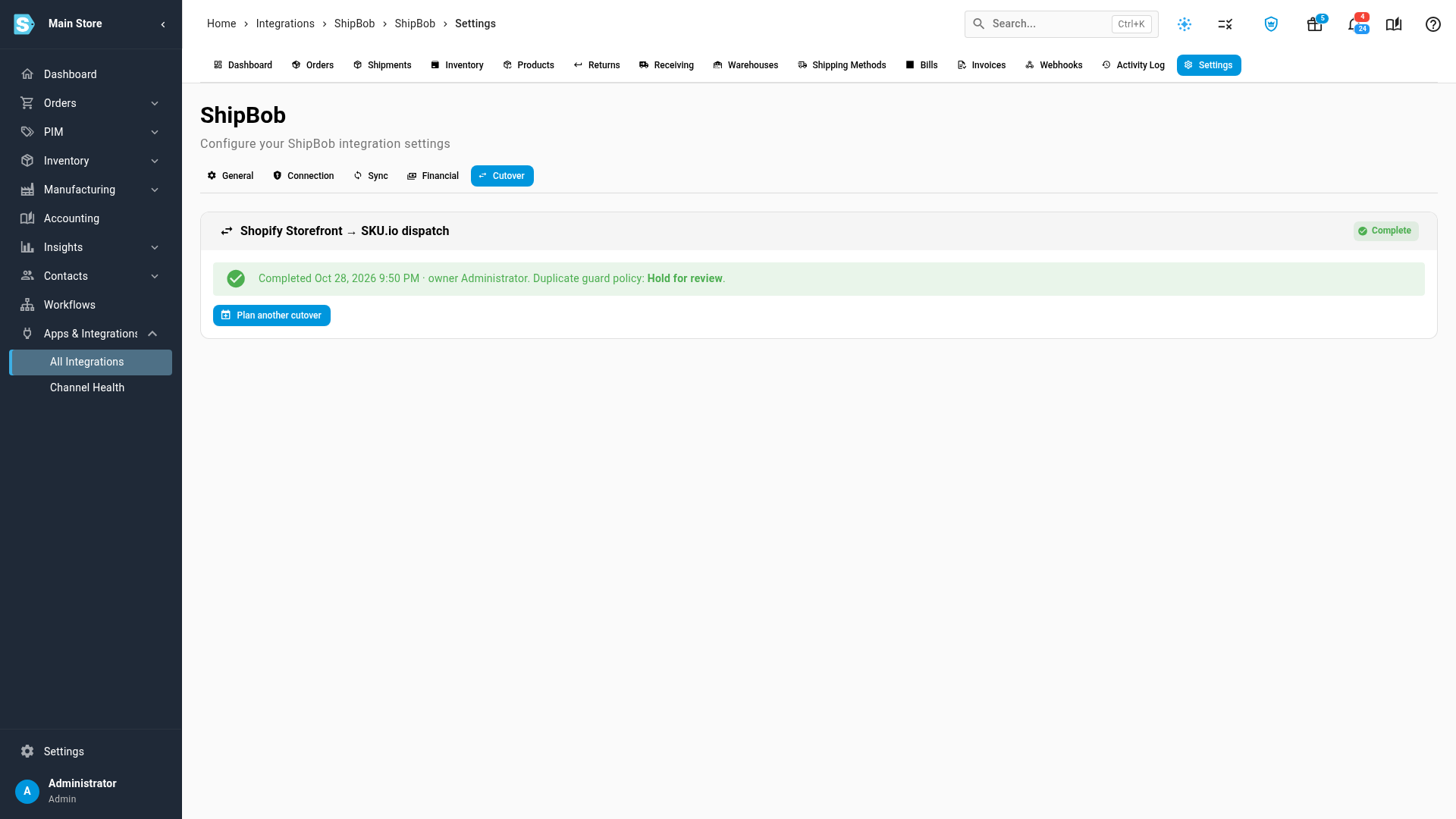Expand the Orders sidebar menu
The height and width of the screenshot is (819, 1456).
point(91,103)
